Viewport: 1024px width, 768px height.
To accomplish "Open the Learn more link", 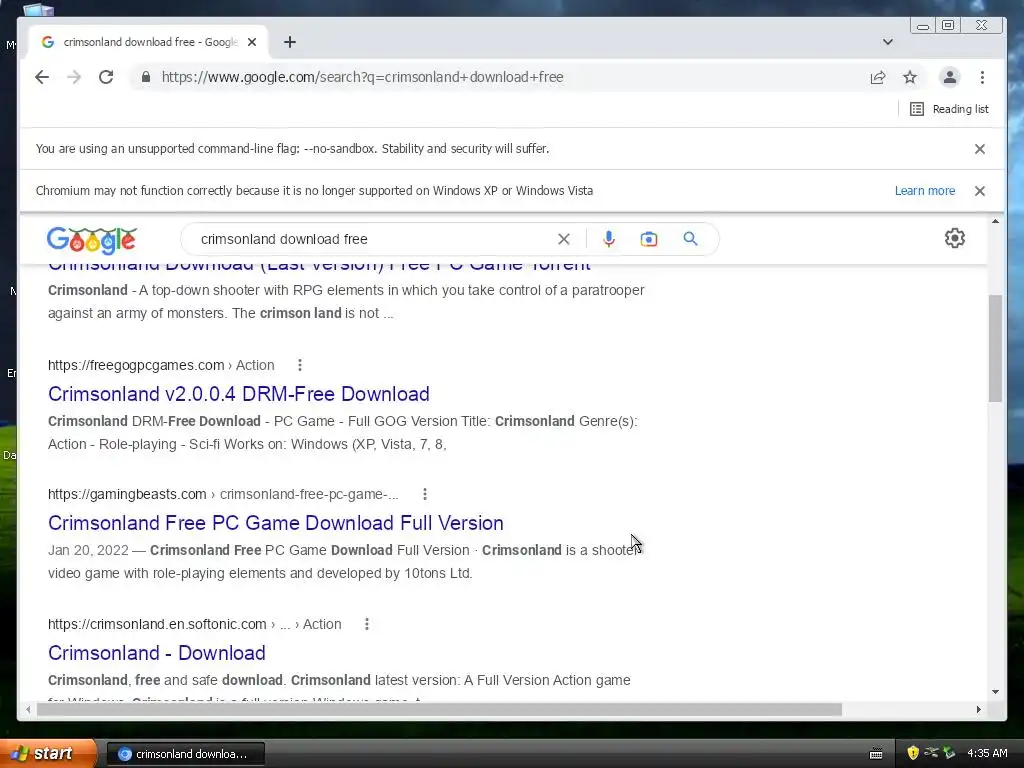I will (x=925, y=191).
